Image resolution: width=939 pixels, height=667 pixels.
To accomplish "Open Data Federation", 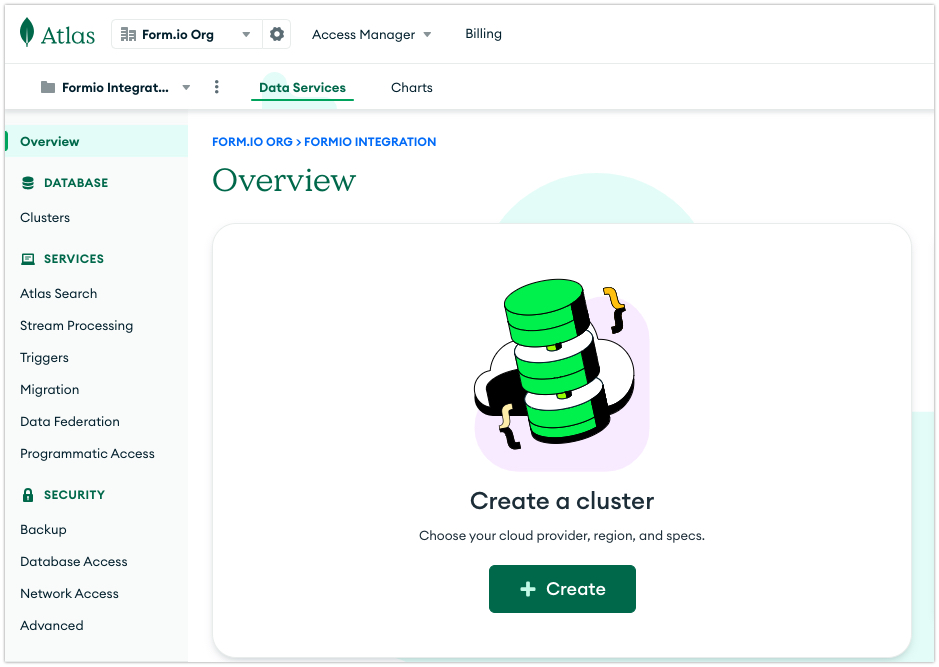I will click(x=70, y=422).
